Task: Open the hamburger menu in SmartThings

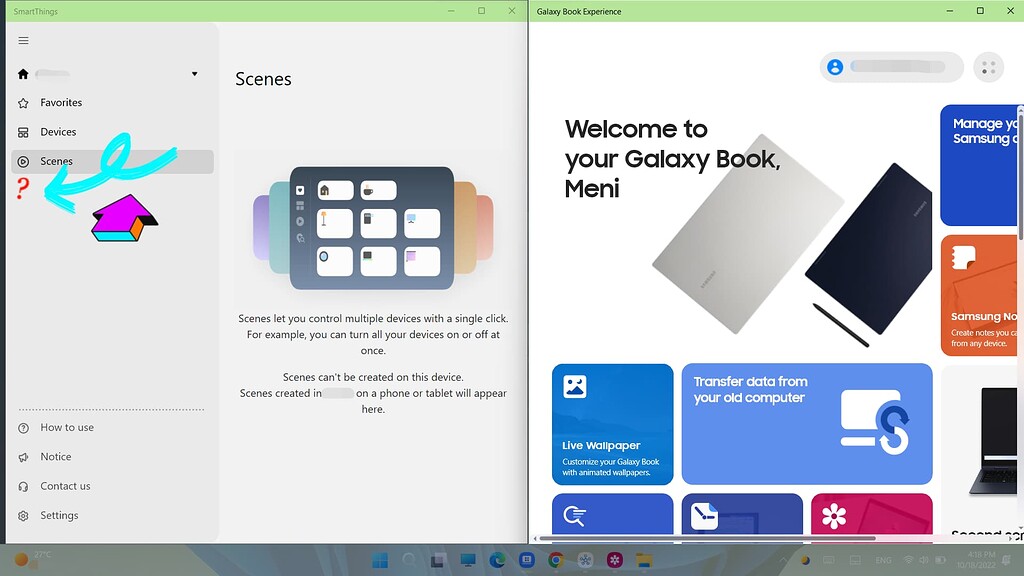Action: (x=23, y=41)
